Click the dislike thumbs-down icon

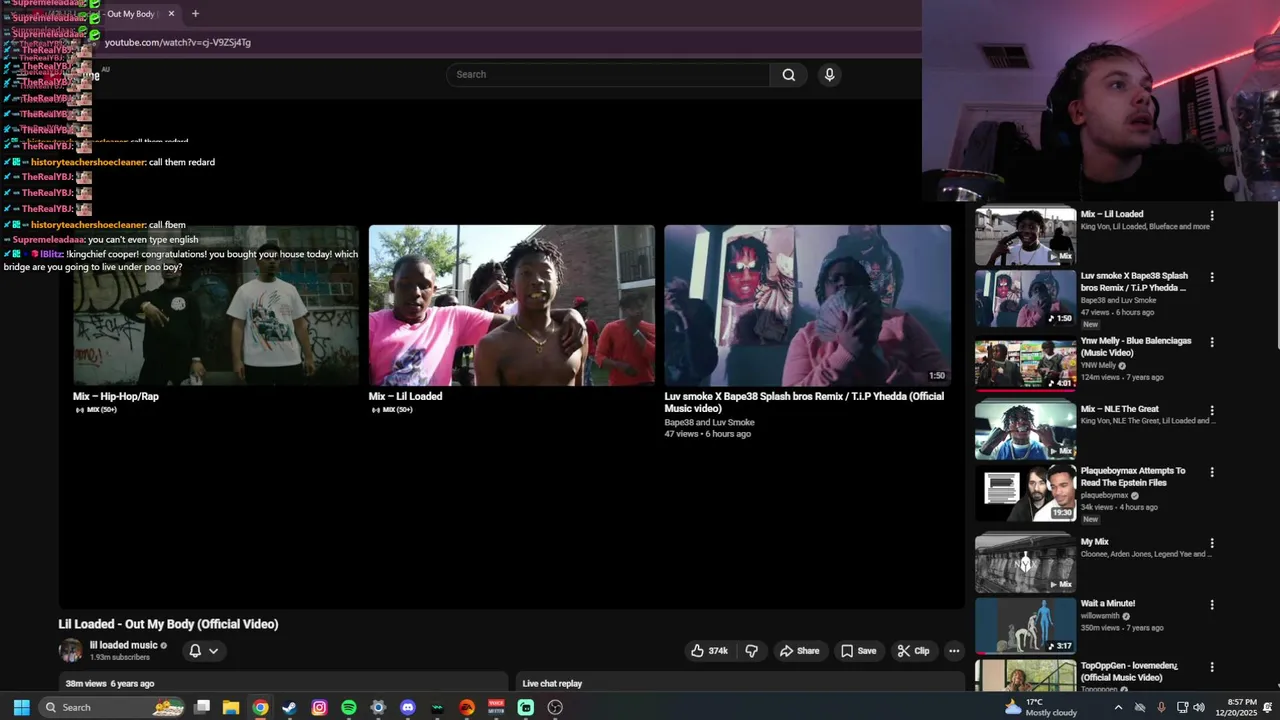(752, 651)
